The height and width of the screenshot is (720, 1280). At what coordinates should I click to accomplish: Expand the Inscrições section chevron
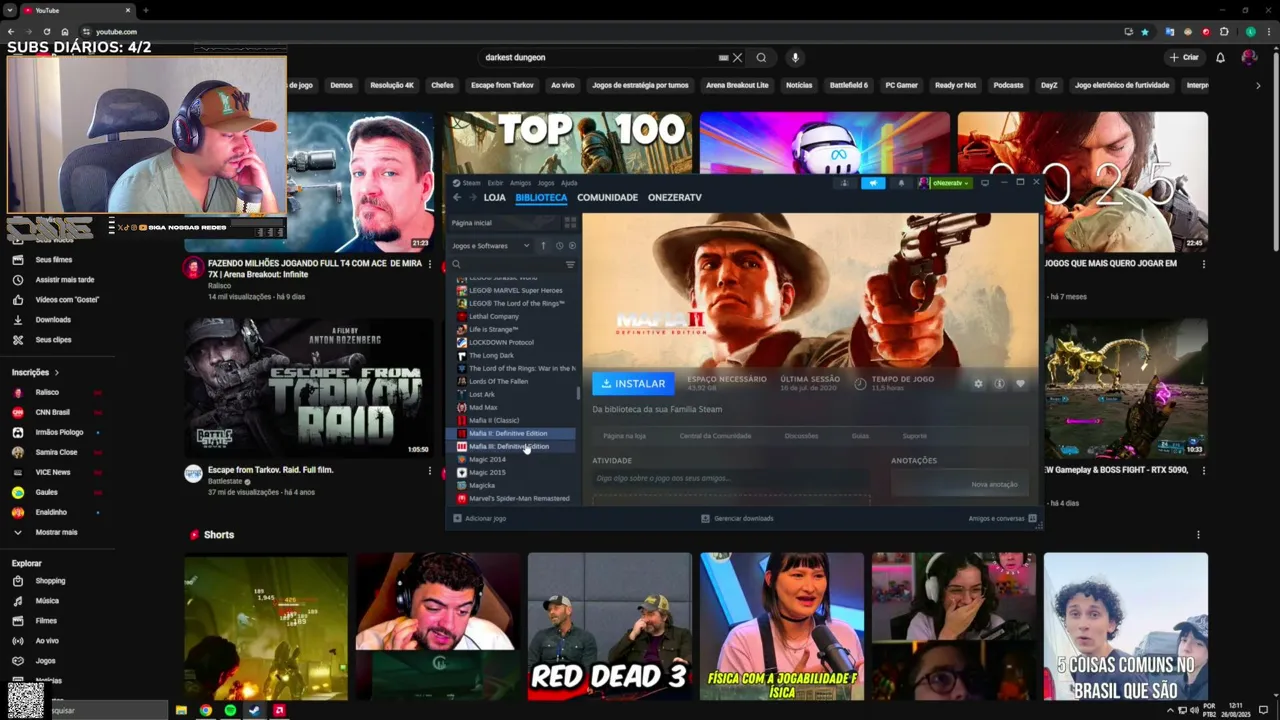click(x=56, y=372)
